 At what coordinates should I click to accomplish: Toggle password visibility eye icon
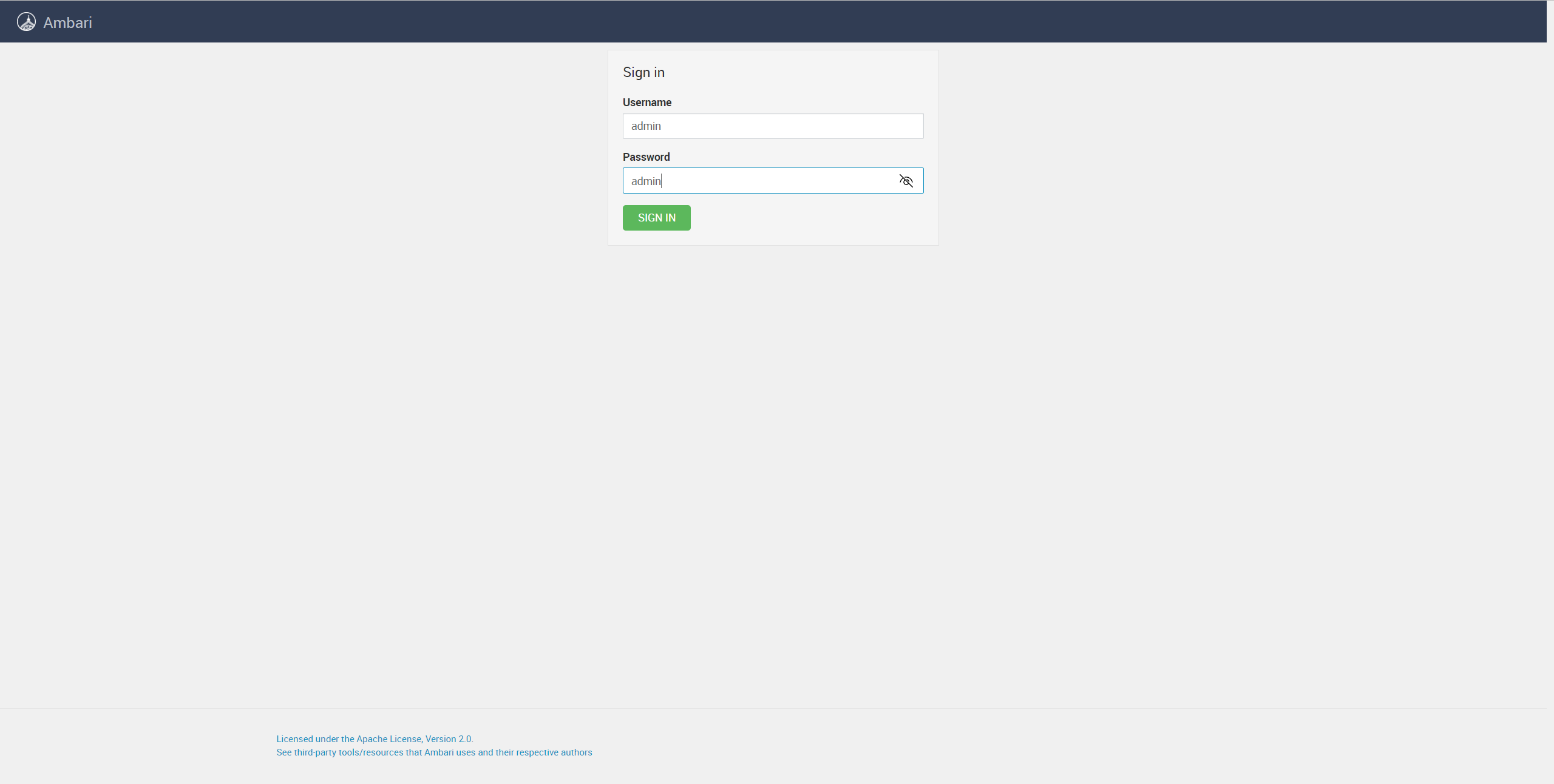pyautogui.click(x=906, y=181)
